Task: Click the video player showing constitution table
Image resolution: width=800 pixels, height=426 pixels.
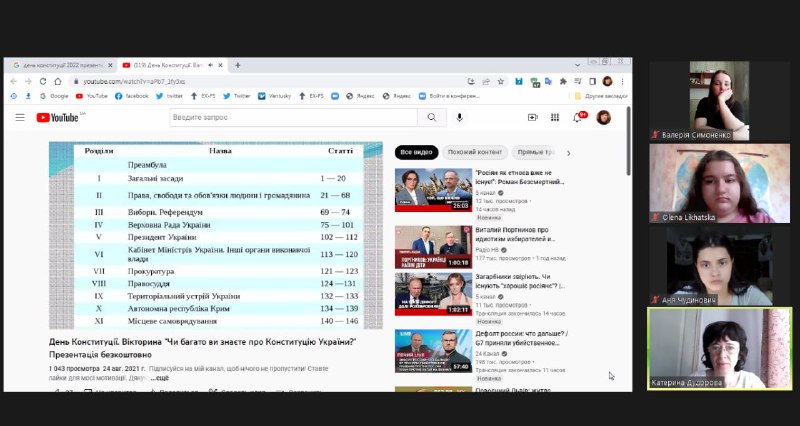Action: pos(216,235)
